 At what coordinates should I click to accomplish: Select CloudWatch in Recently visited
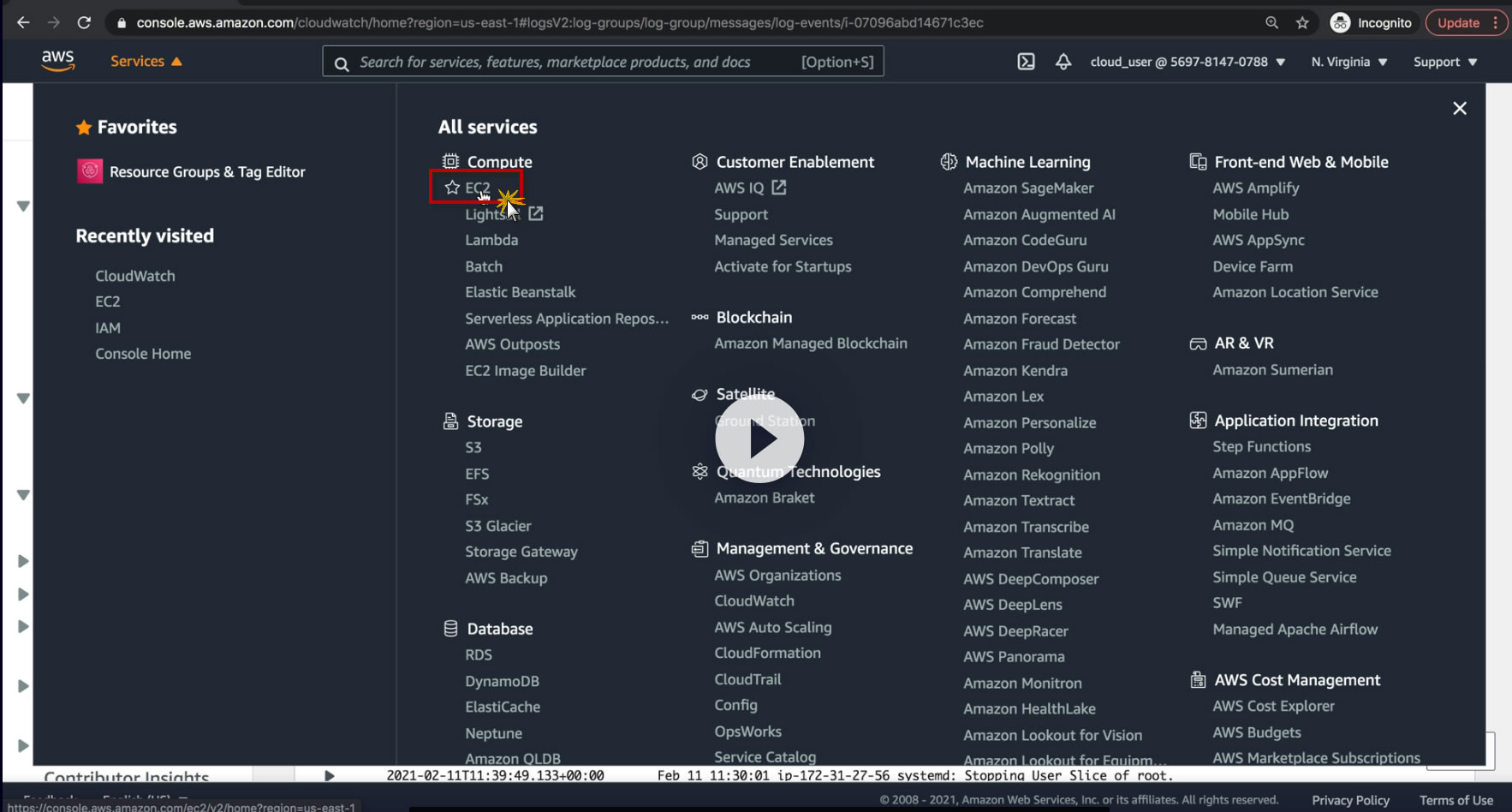click(x=135, y=276)
